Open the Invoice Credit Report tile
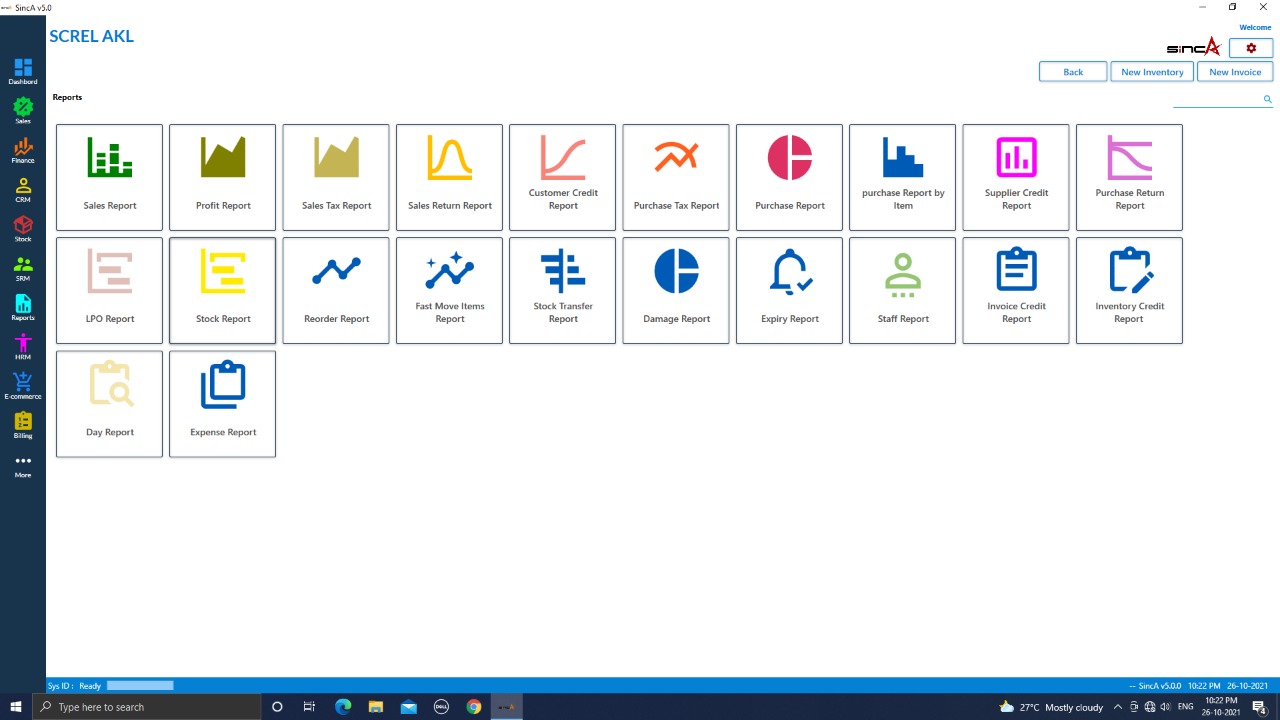 (x=1016, y=290)
